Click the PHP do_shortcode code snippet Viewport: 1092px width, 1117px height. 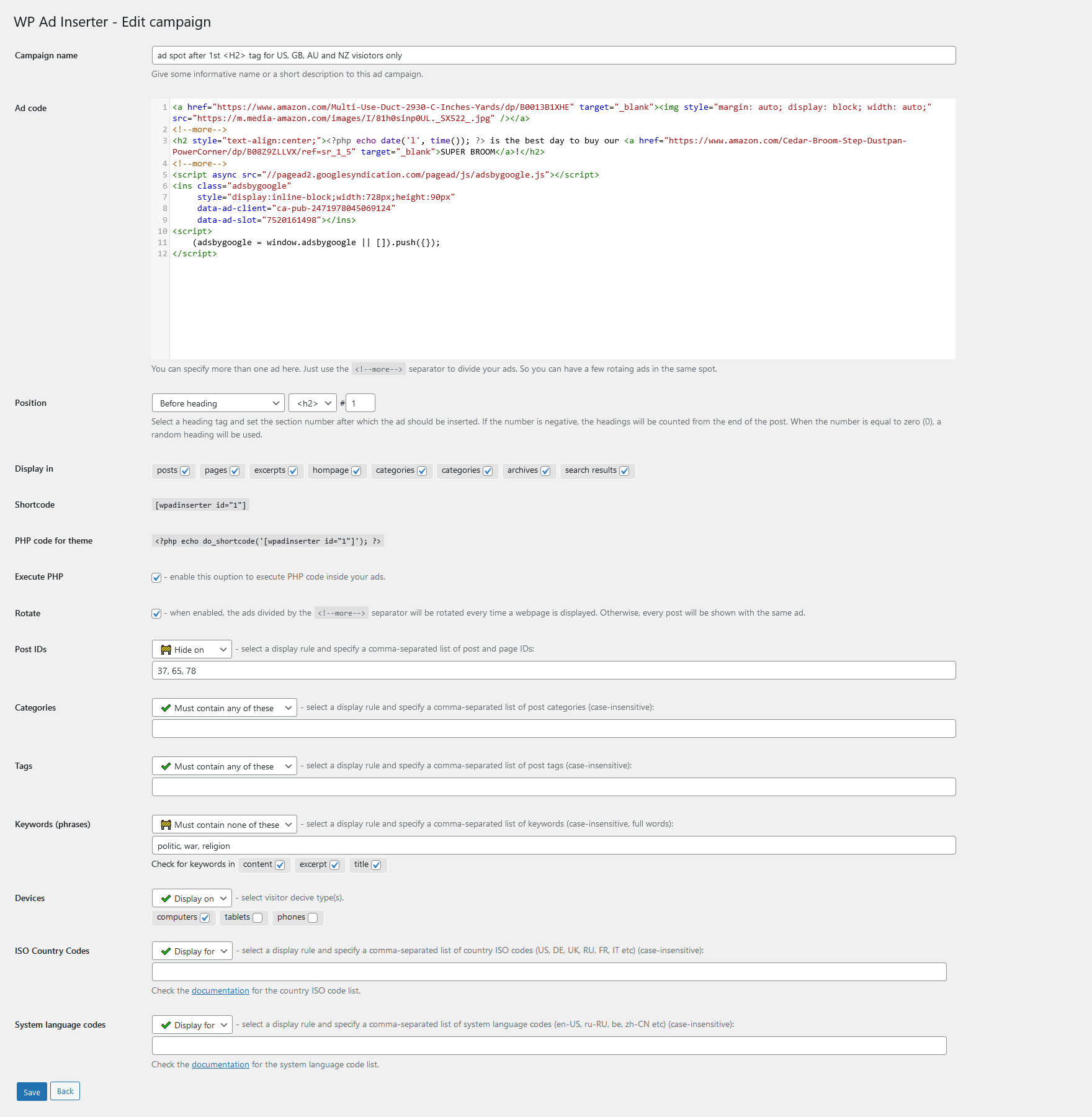click(x=267, y=541)
